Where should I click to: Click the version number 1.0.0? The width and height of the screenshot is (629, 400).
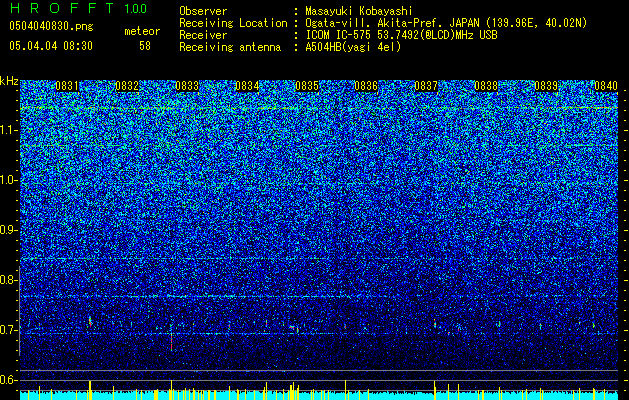135,8
